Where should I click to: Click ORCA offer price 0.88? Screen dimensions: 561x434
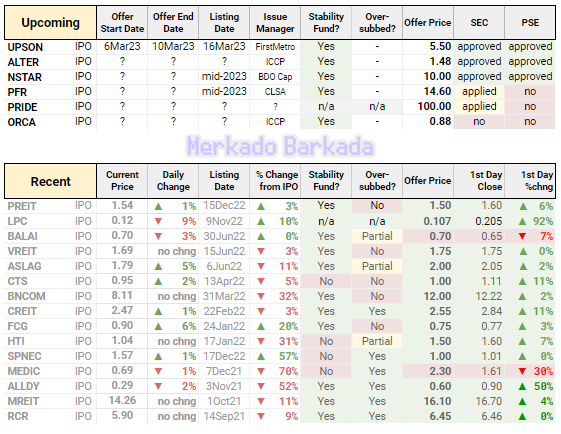440,122
